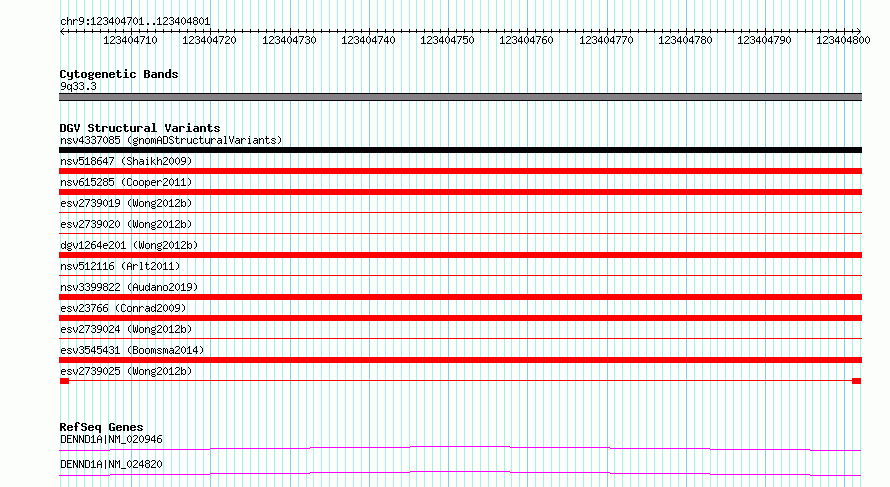Viewport: 890px width, 487px height.
Task: Click ruler position 123404770
Action: click(x=606, y=40)
